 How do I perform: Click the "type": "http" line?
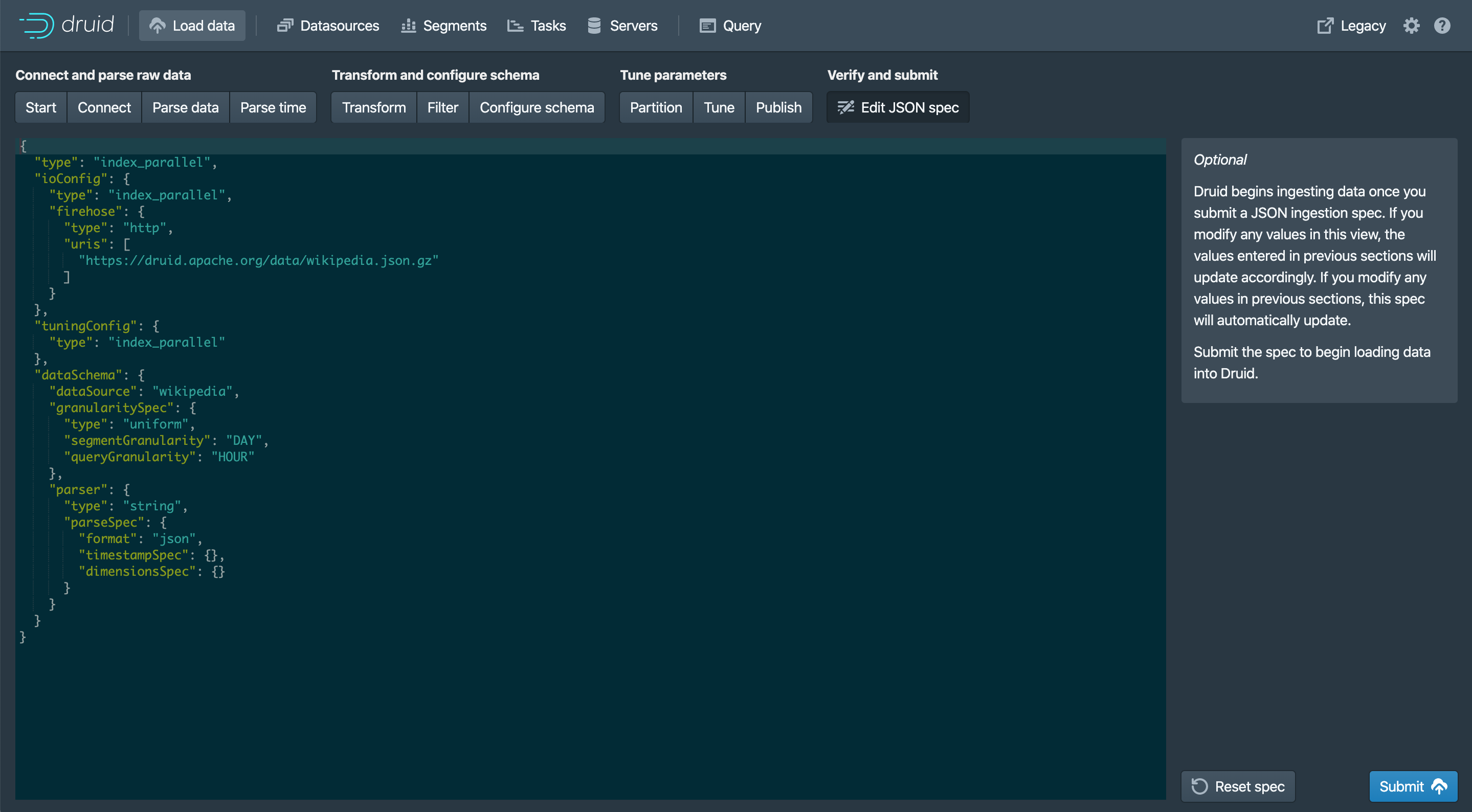click(x=118, y=228)
